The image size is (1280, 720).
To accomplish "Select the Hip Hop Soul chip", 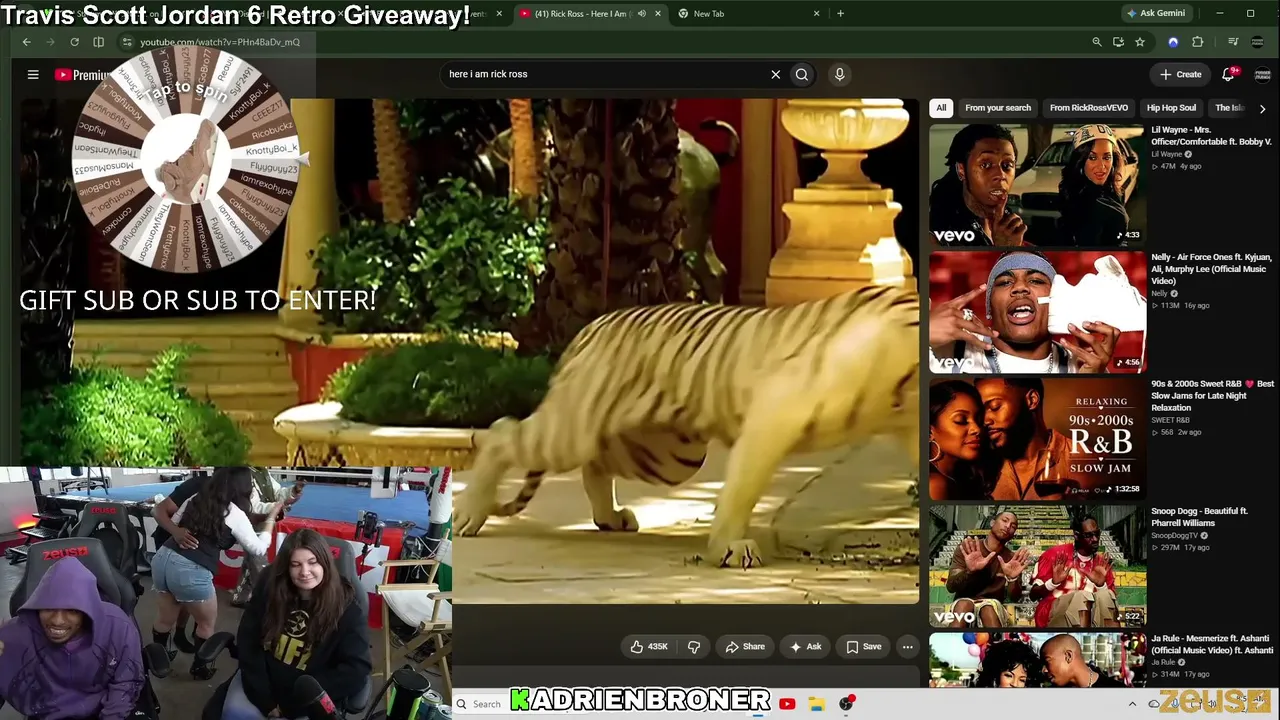I will click(x=1171, y=108).
